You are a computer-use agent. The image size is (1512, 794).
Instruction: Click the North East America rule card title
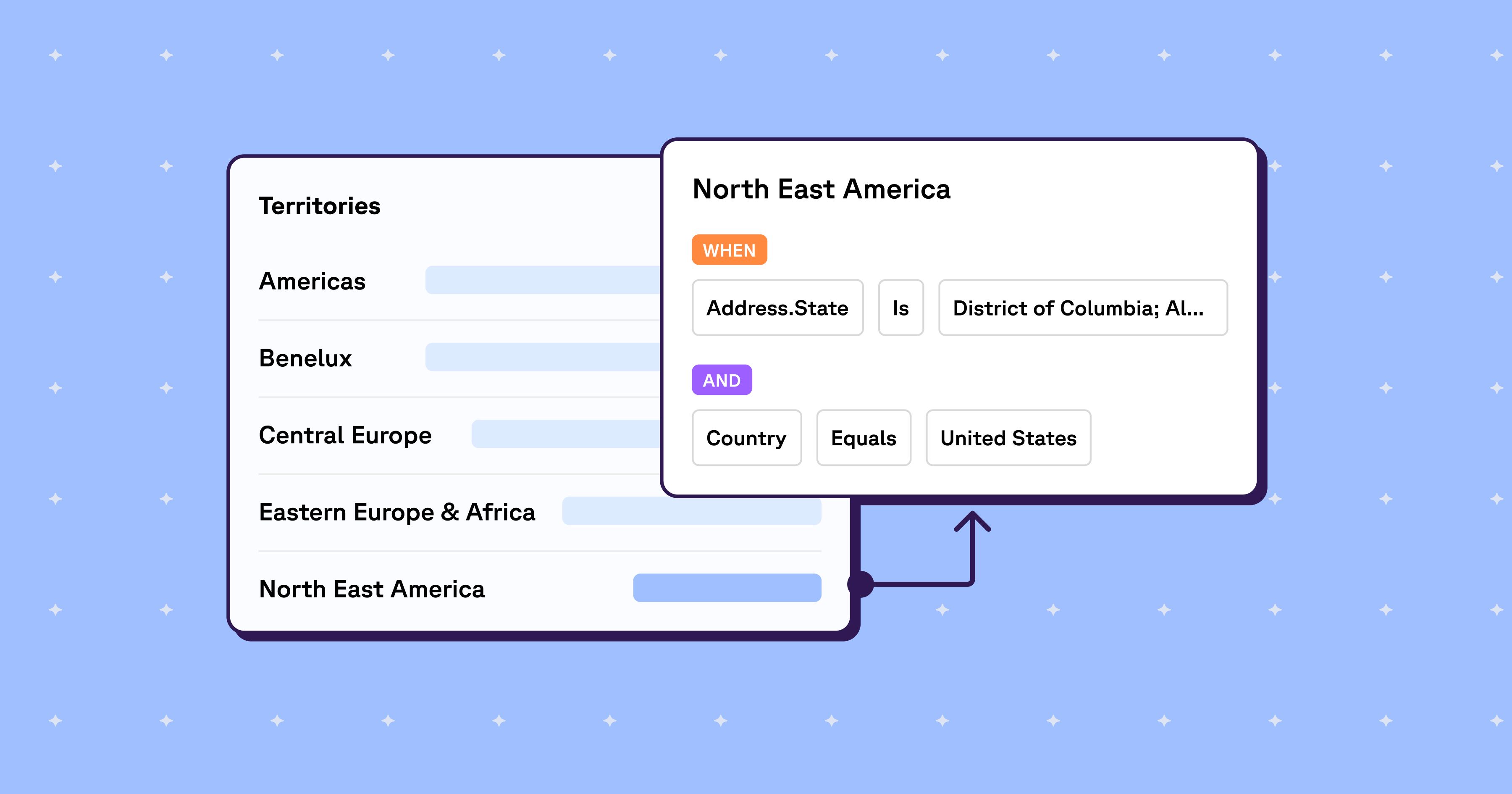pos(821,189)
